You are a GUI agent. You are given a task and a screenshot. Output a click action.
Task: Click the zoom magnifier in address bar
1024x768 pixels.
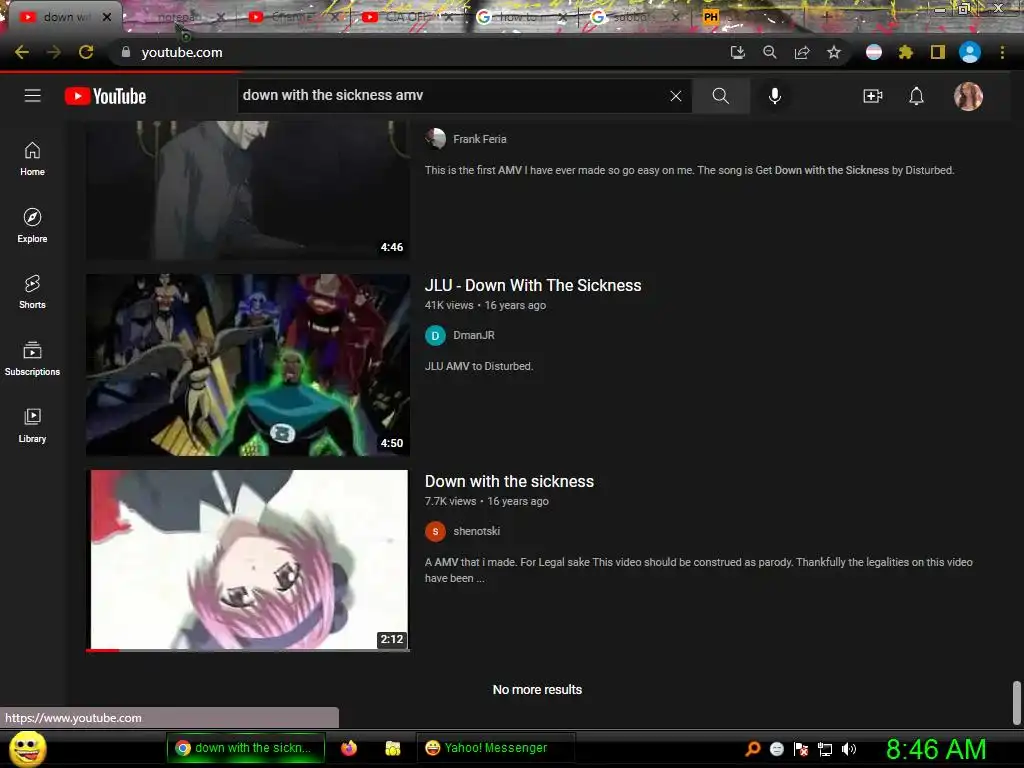(770, 52)
